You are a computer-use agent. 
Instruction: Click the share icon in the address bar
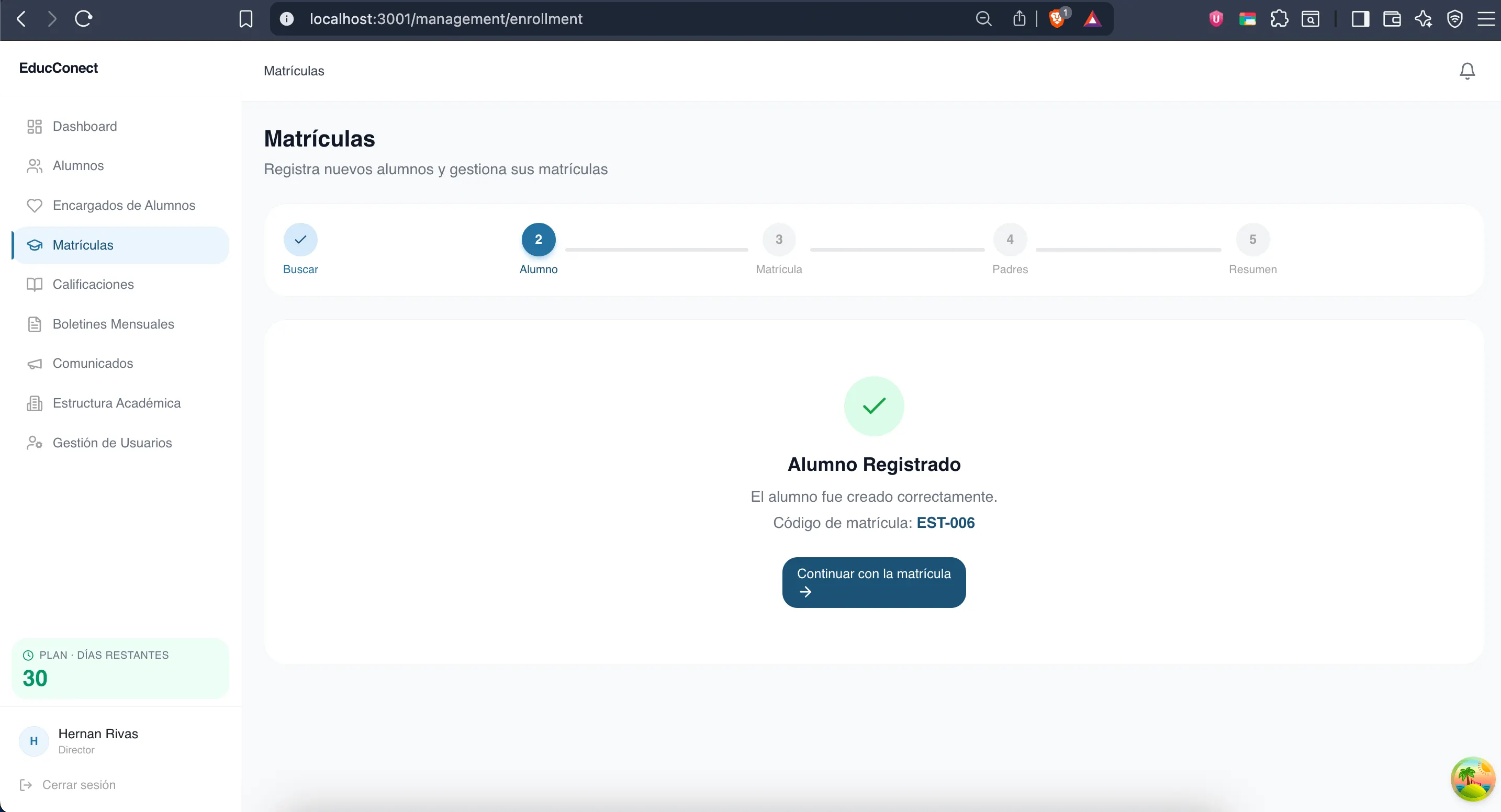coord(1019,19)
